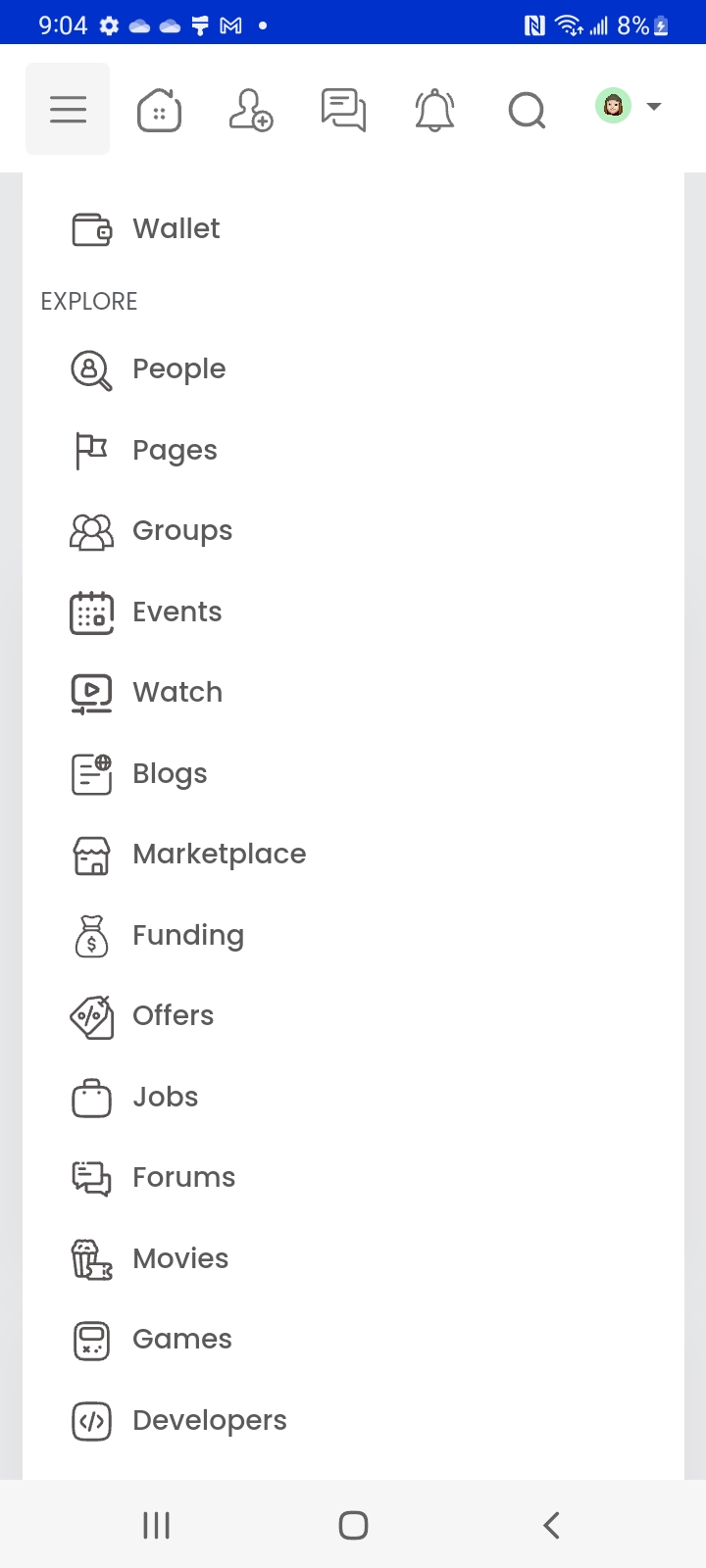This screenshot has width=706, height=1568.
Task: Open friend requests icon
Action: click(250, 109)
